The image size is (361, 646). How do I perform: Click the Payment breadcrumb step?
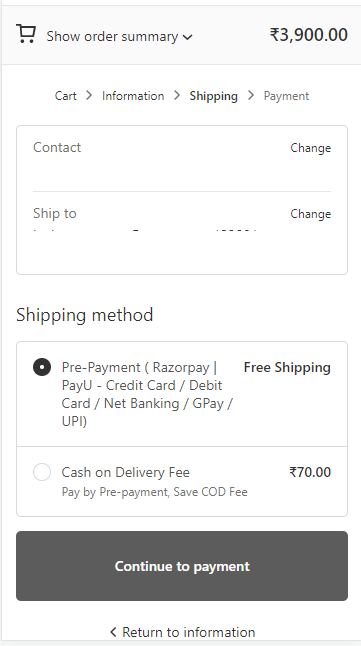286,96
